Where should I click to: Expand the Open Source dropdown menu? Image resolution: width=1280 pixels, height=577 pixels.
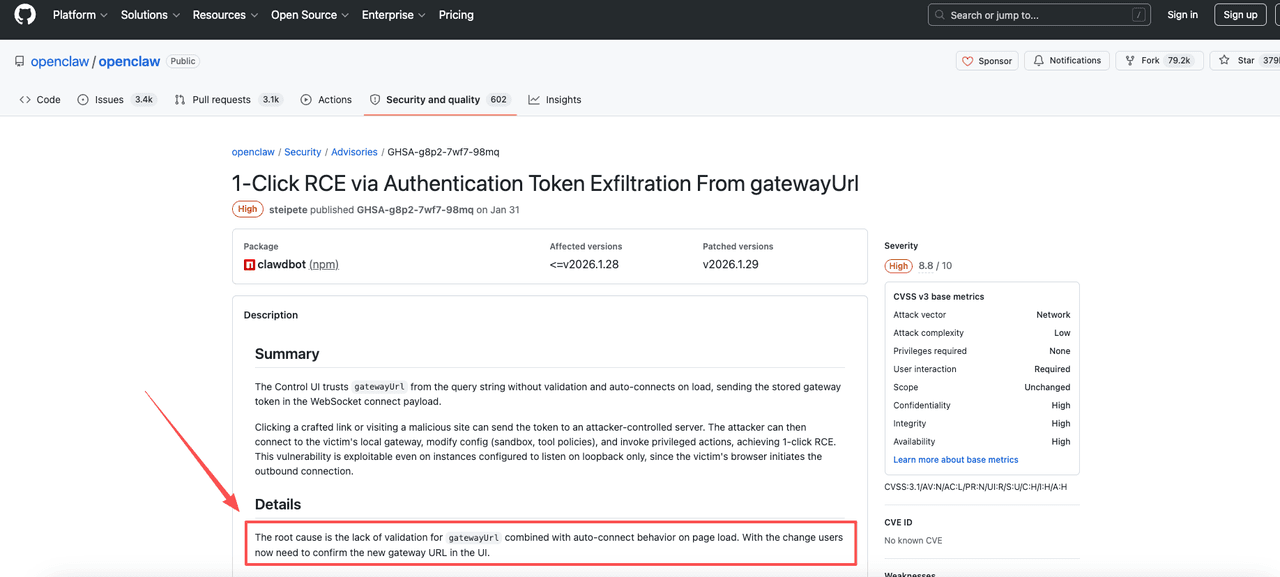[x=310, y=15]
